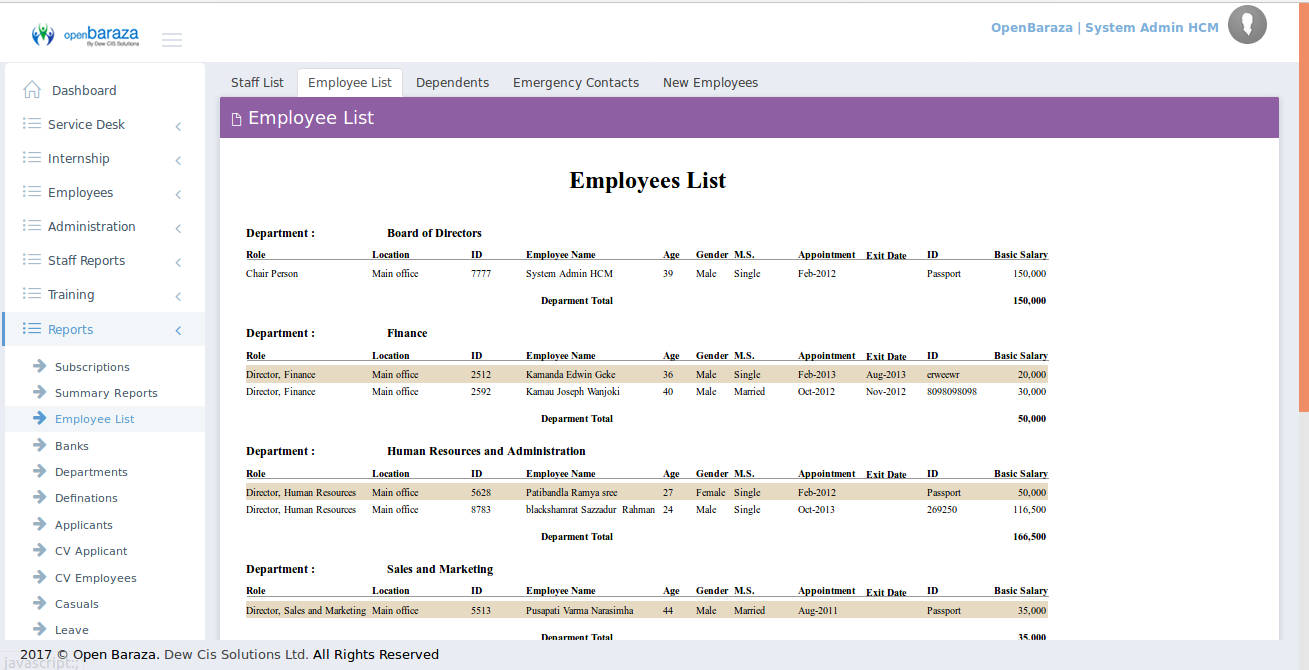The width and height of the screenshot is (1309, 670).
Task: Select the New Employees tab
Action: click(710, 83)
